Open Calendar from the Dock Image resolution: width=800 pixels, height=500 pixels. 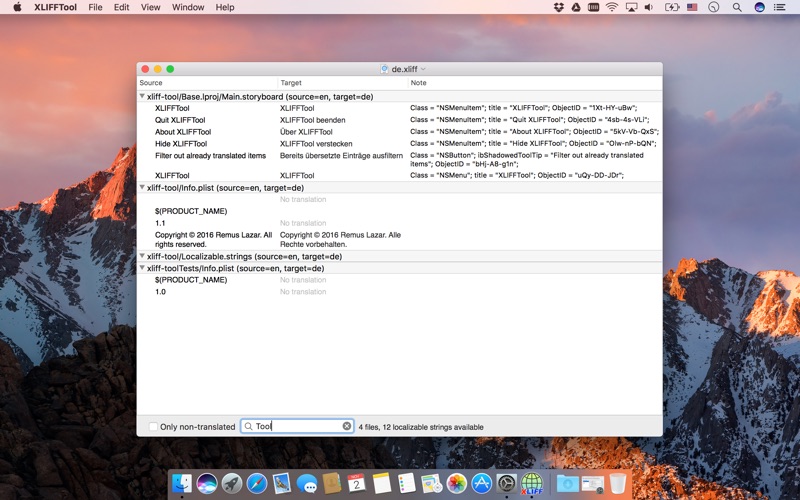coord(357,483)
